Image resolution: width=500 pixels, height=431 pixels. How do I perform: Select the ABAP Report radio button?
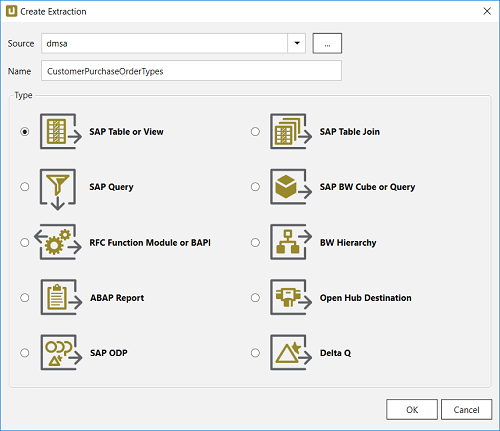[x=25, y=298]
